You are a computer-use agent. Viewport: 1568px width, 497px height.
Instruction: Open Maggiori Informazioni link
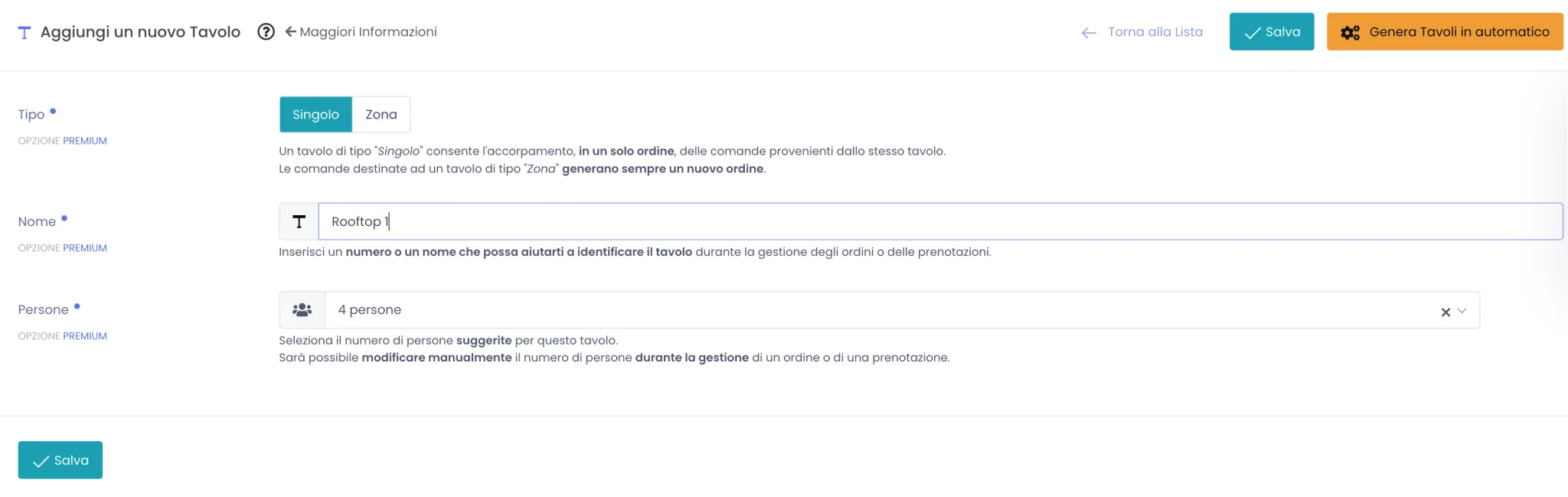tap(368, 32)
